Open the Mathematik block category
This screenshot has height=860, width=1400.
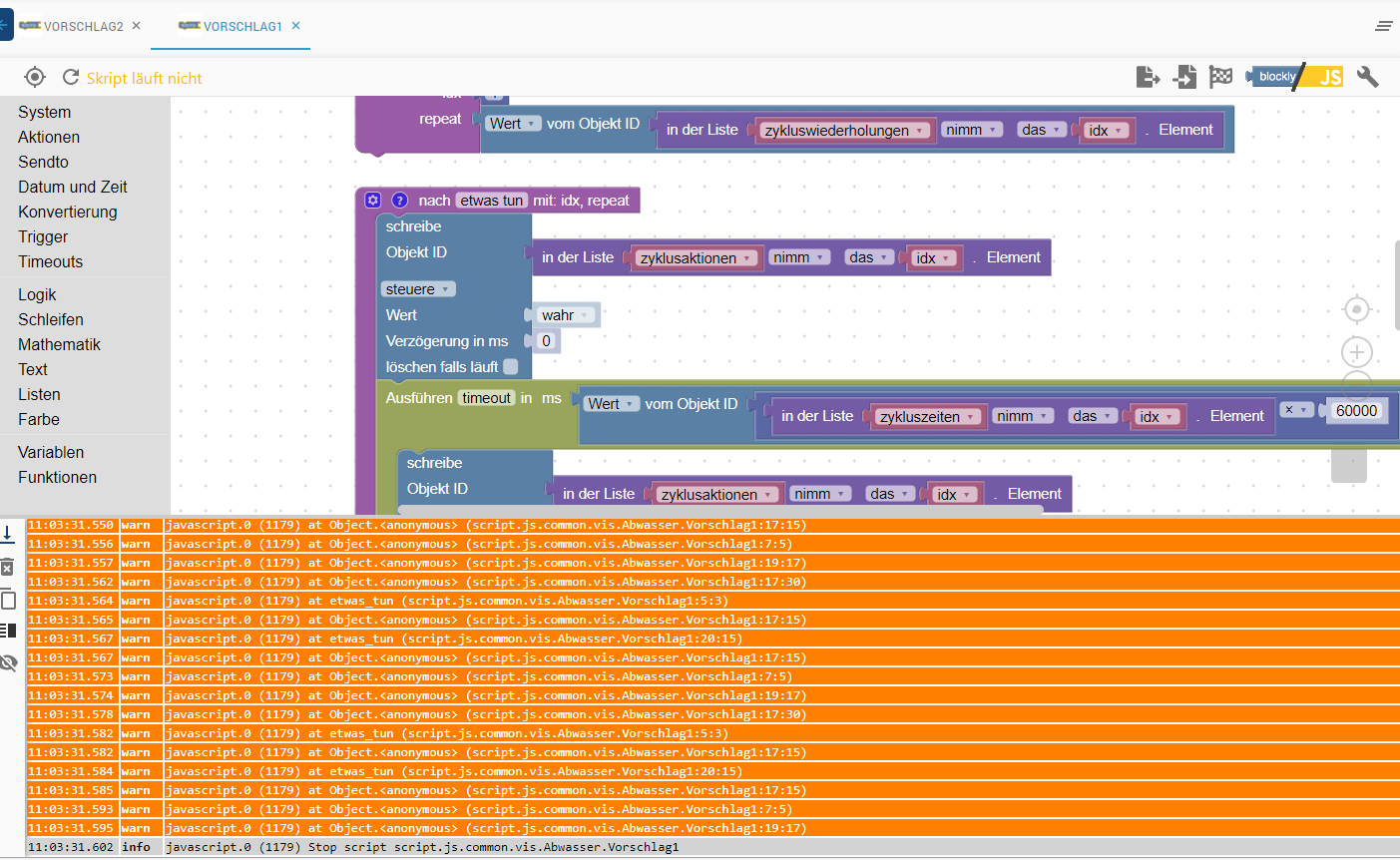pos(59,344)
